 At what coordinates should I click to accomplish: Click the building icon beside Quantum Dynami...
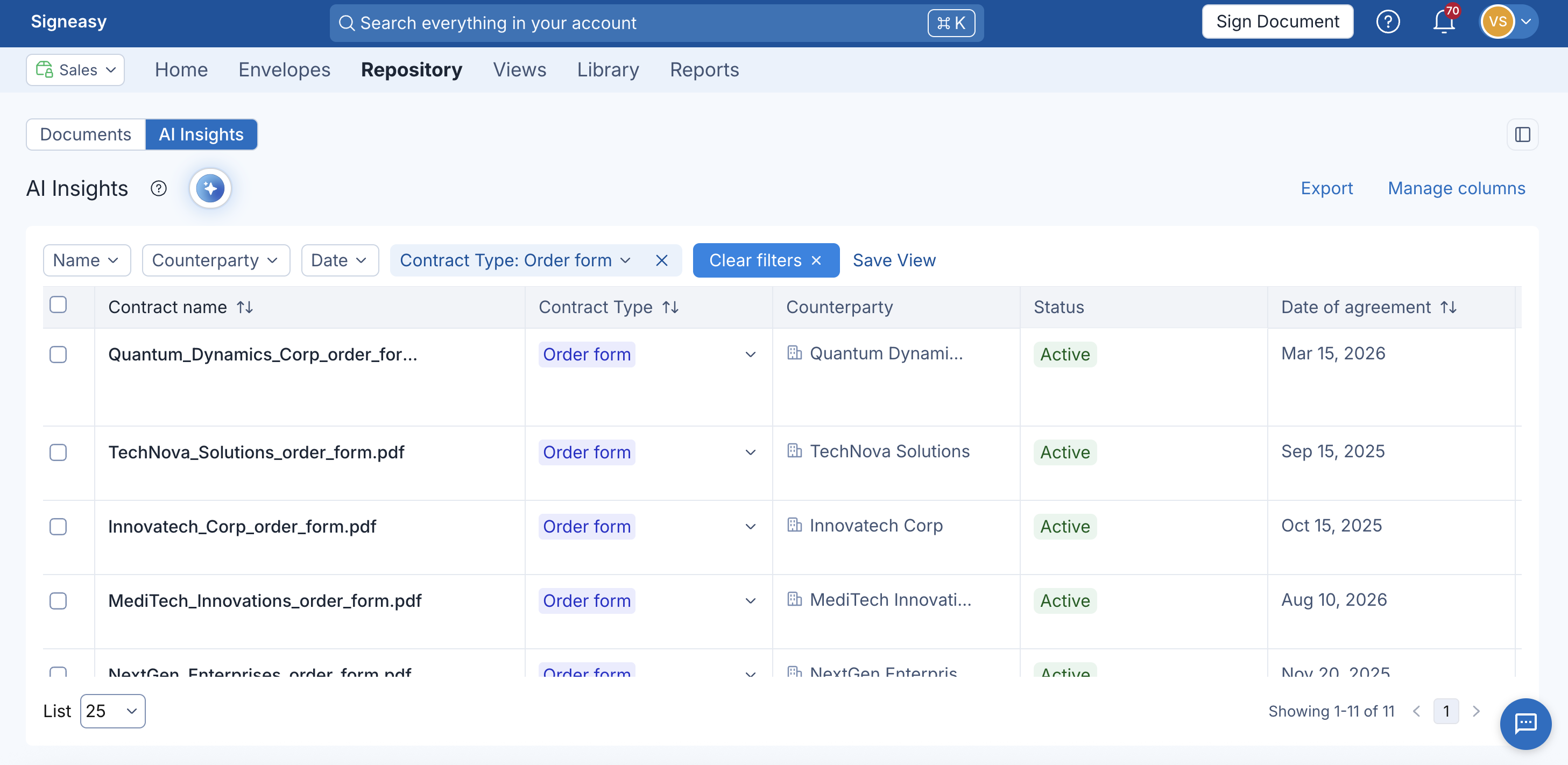pyautogui.click(x=794, y=353)
